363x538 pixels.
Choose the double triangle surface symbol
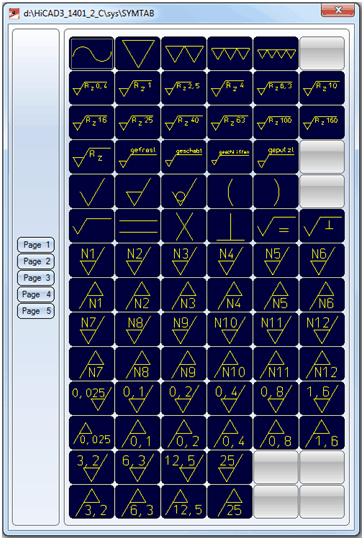(184, 54)
